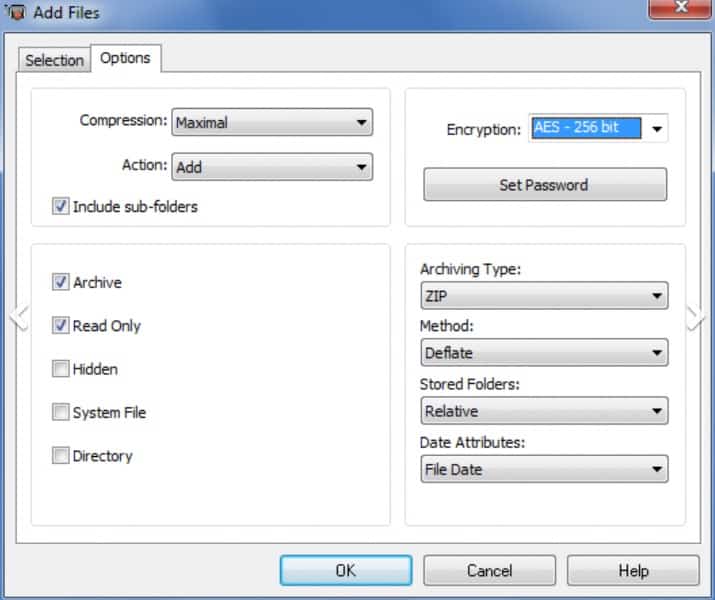Toggle the Read Only checkbox
Screen dimensions: 715x600
61,326
